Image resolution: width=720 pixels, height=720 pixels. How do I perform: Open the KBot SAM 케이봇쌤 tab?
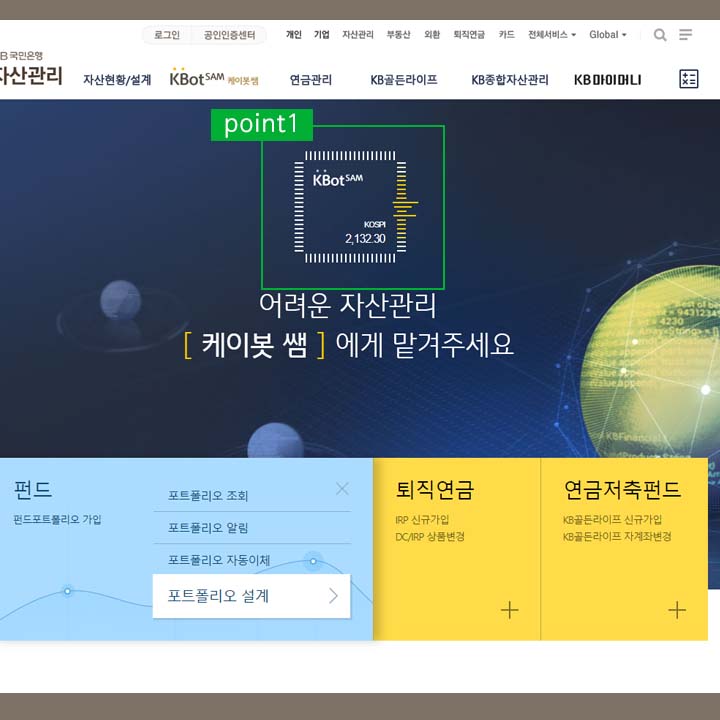click(x=214, y=78)
